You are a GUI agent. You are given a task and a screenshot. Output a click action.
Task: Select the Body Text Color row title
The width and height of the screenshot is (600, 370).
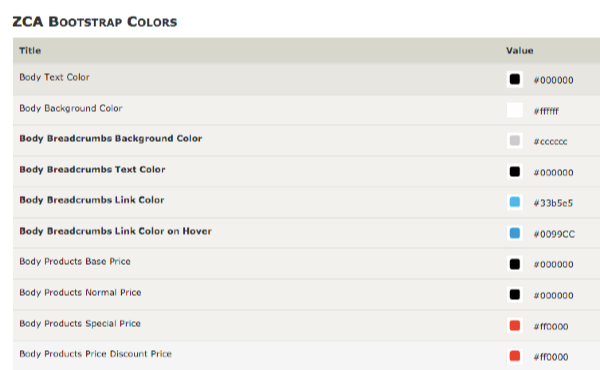pos(54,77)
